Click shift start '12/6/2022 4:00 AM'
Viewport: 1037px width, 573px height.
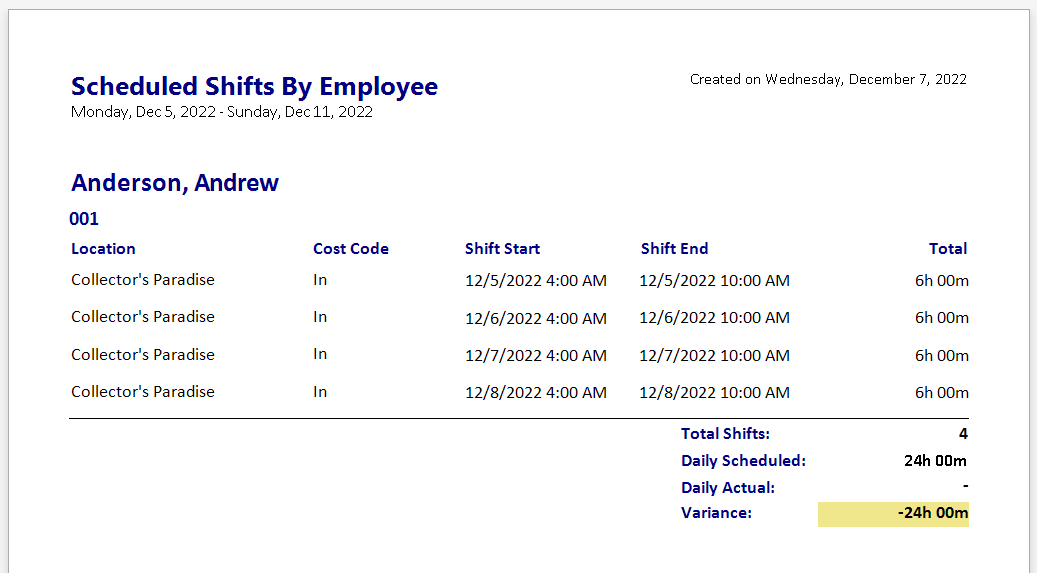tap(536, 318)
